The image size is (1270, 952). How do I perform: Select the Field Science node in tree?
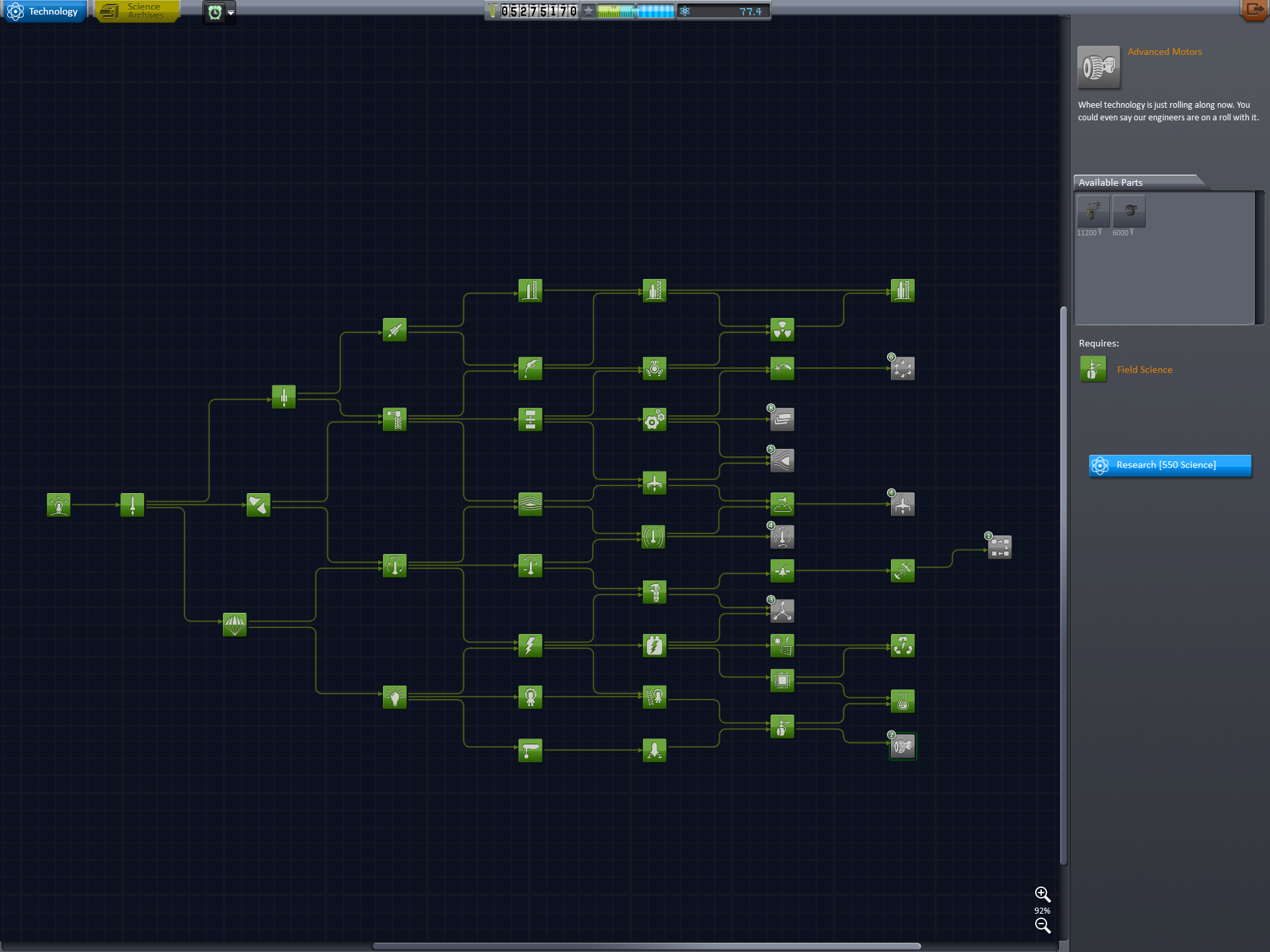783,727
